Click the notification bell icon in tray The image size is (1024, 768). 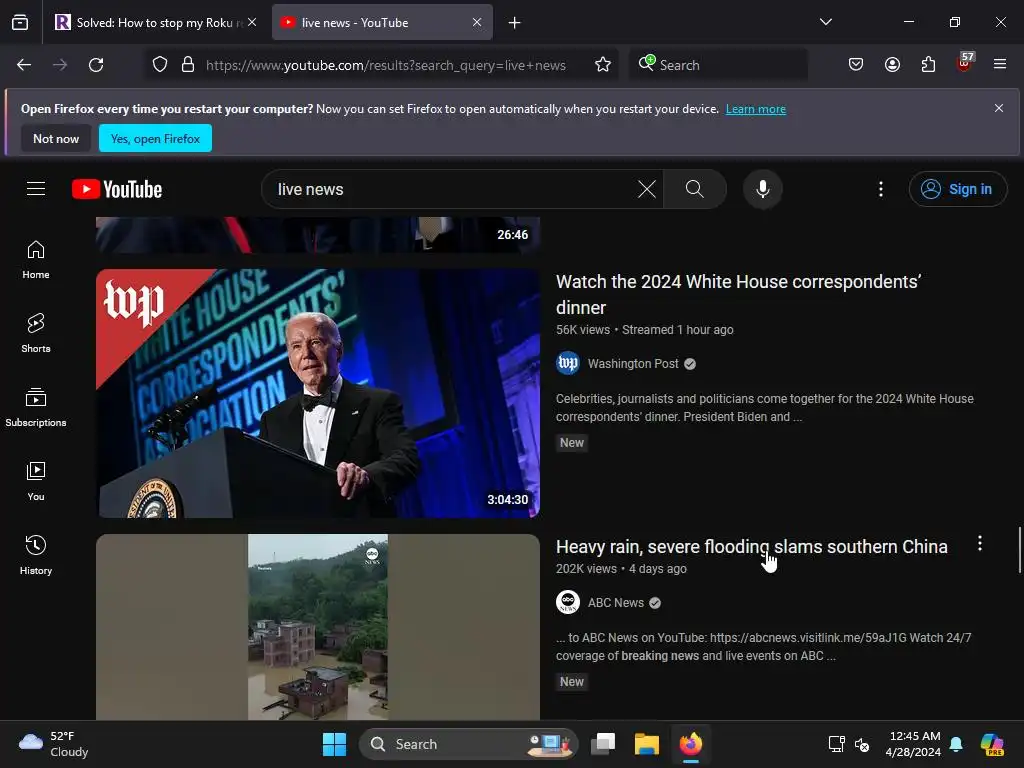coord(956,744)
